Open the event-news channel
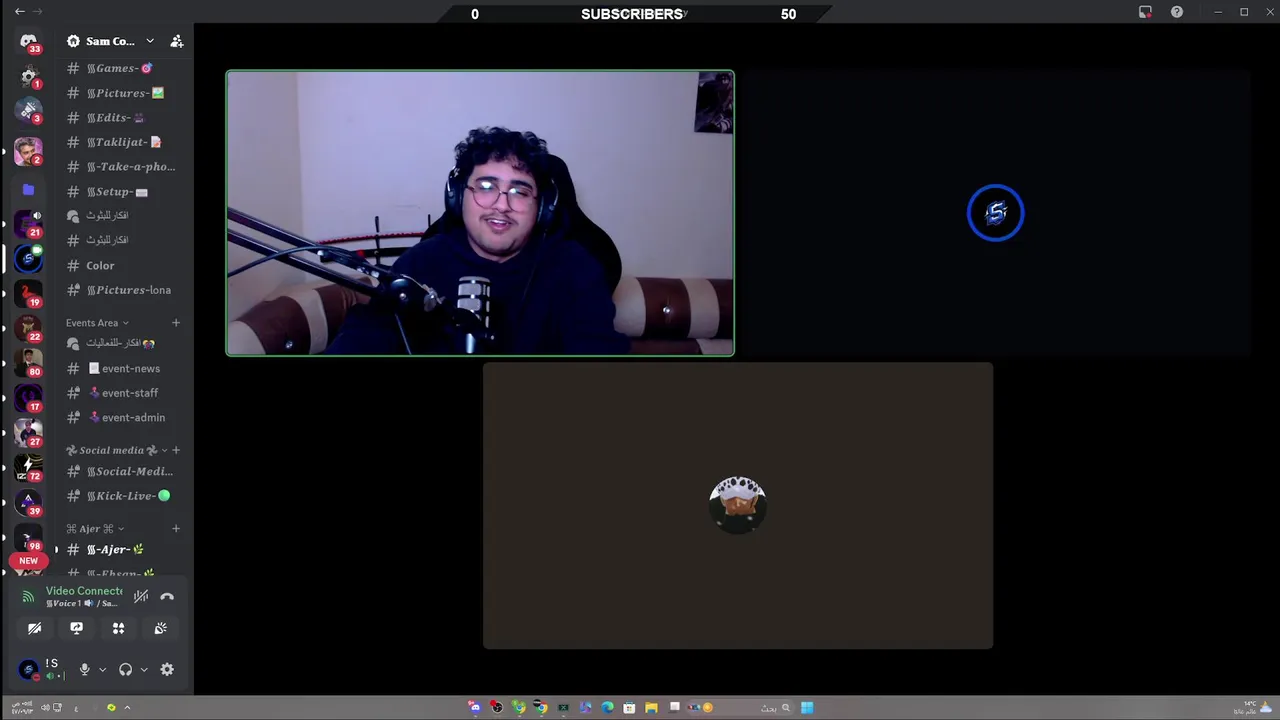The height and width of the screenshot is (720, 1280). pos(124,368)
